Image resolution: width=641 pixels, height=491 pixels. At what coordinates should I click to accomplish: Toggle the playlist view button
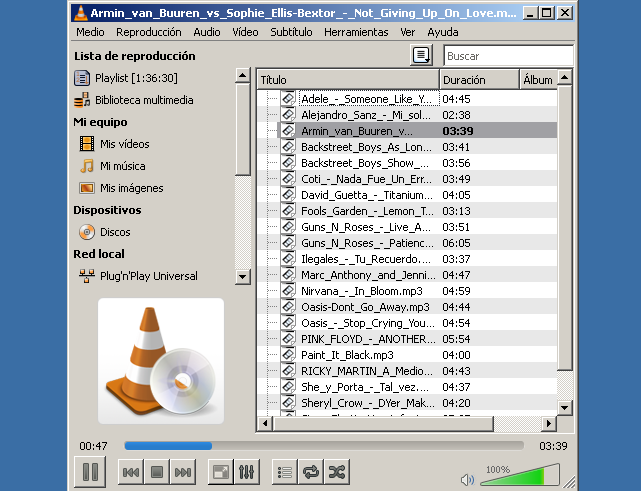coord(285,472)
